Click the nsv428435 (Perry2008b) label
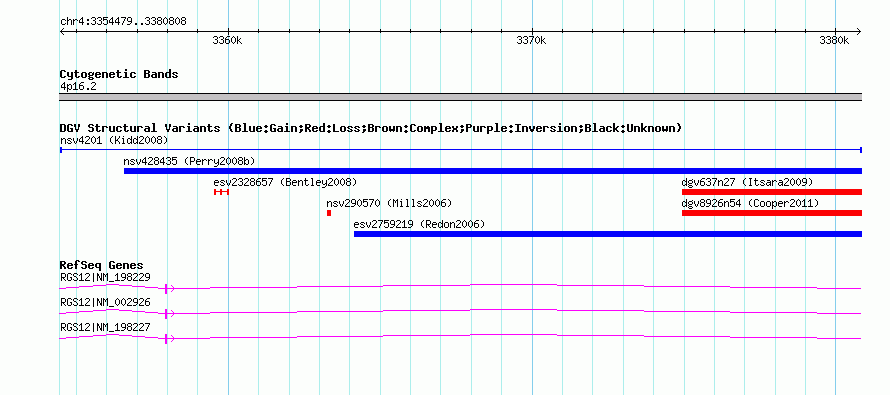890x395 pixels. [x=190, y=161]
